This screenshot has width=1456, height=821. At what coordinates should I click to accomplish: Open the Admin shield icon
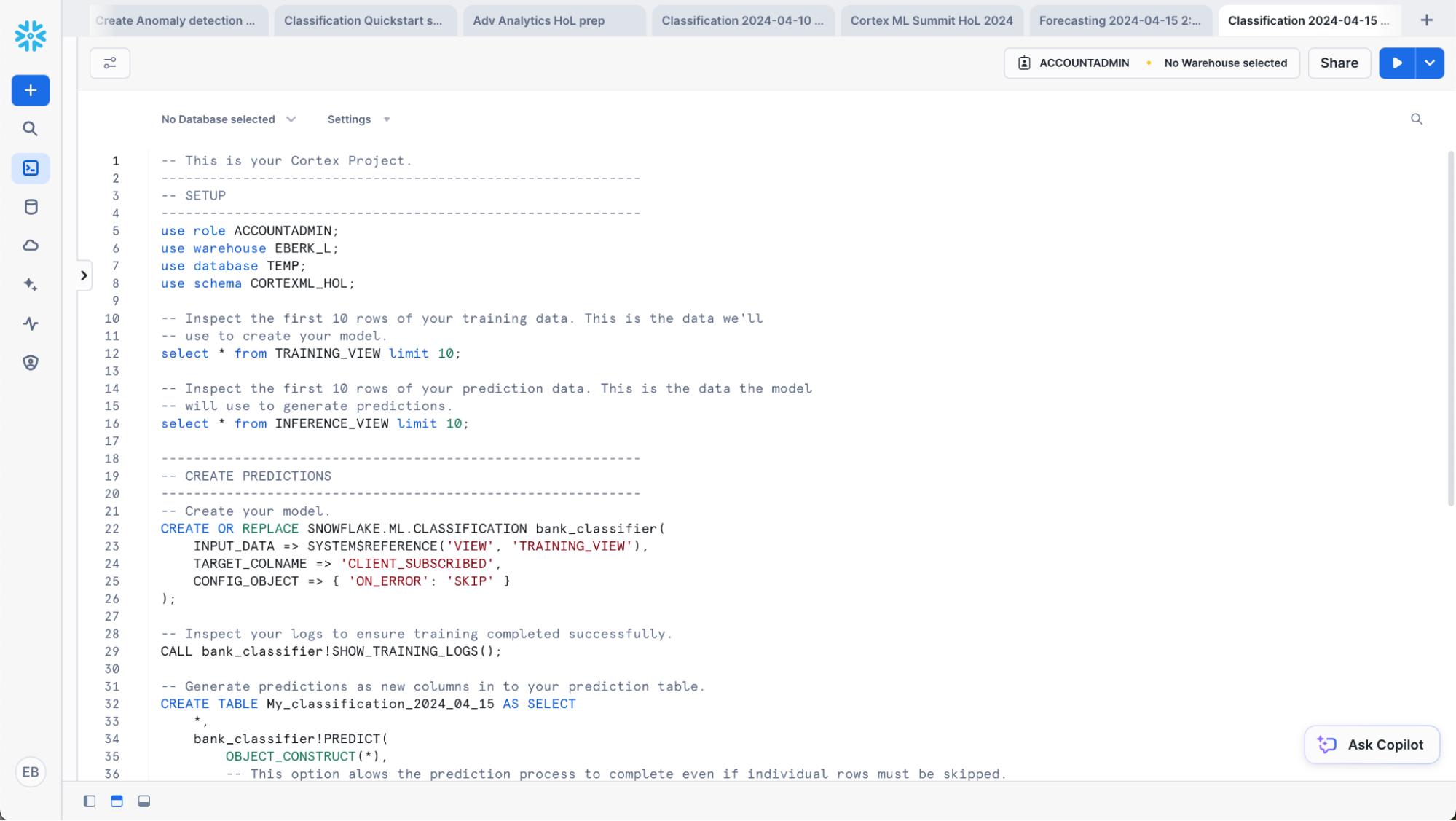tap(31, 362)
